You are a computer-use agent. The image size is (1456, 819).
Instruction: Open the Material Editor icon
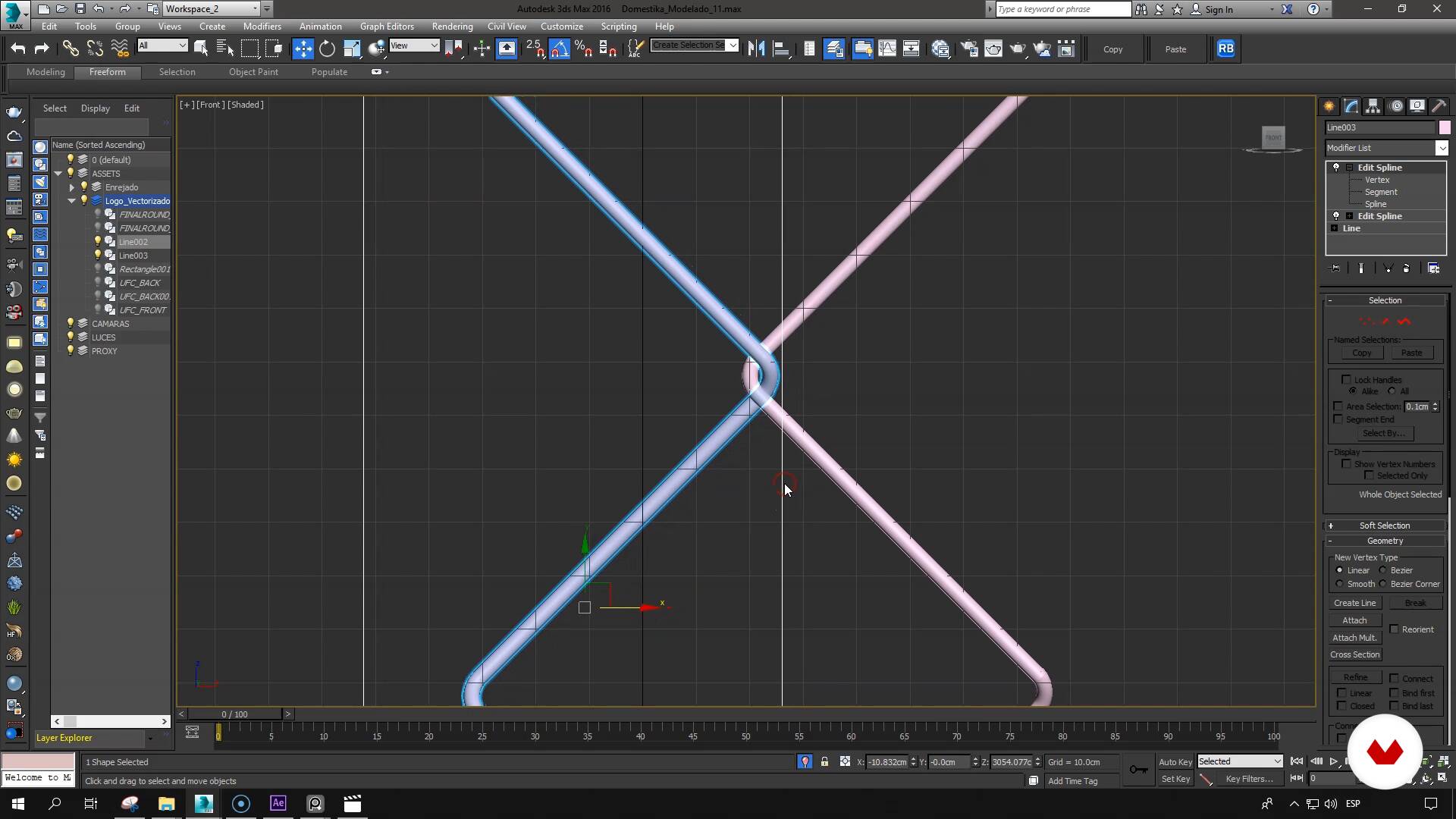[x=940, y=49]
